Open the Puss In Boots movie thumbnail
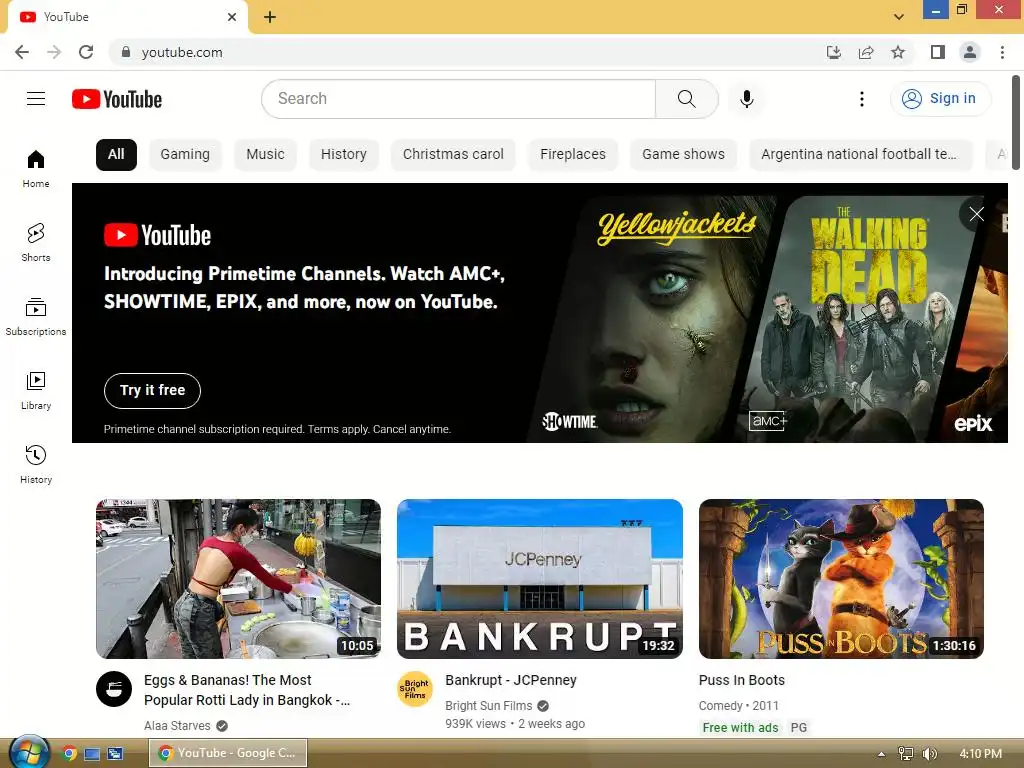The image size is (1024, 768). (841, 579)
